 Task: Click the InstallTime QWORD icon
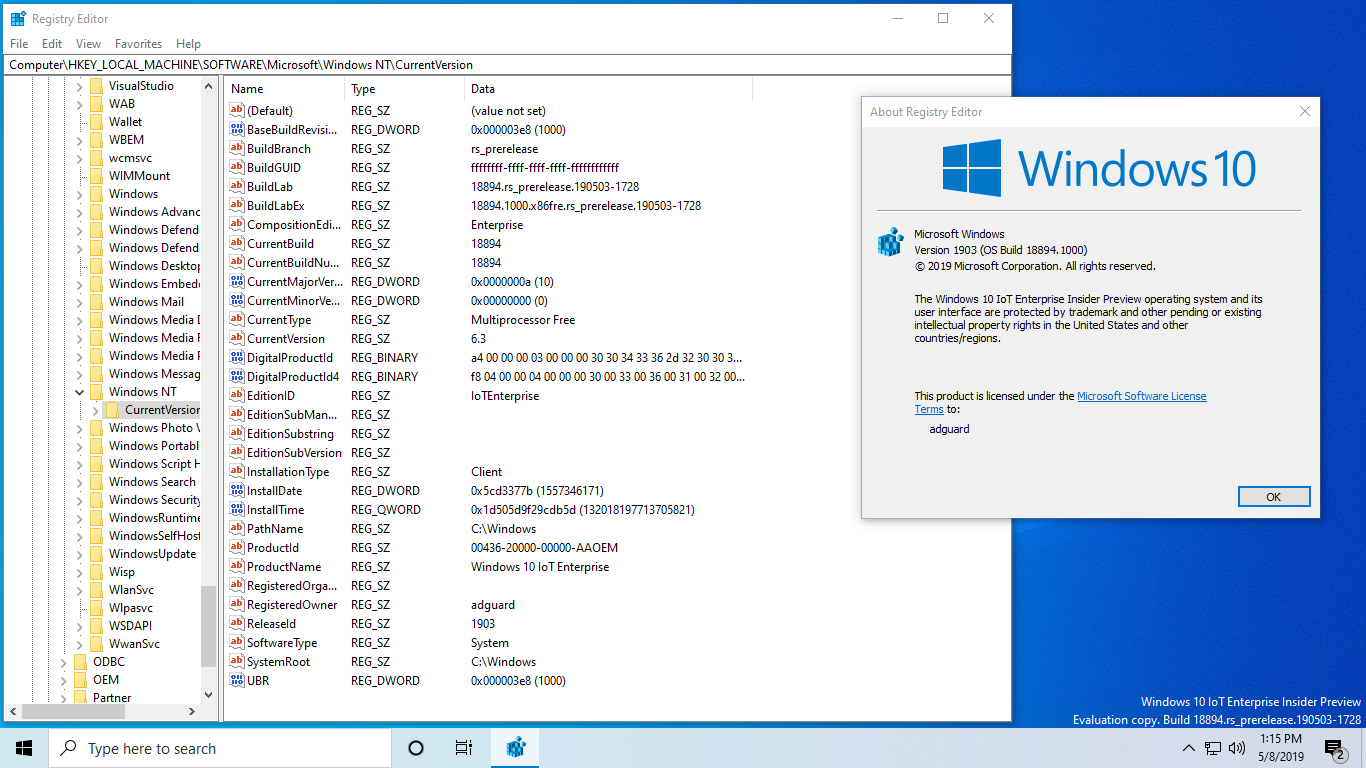[237, 510]
